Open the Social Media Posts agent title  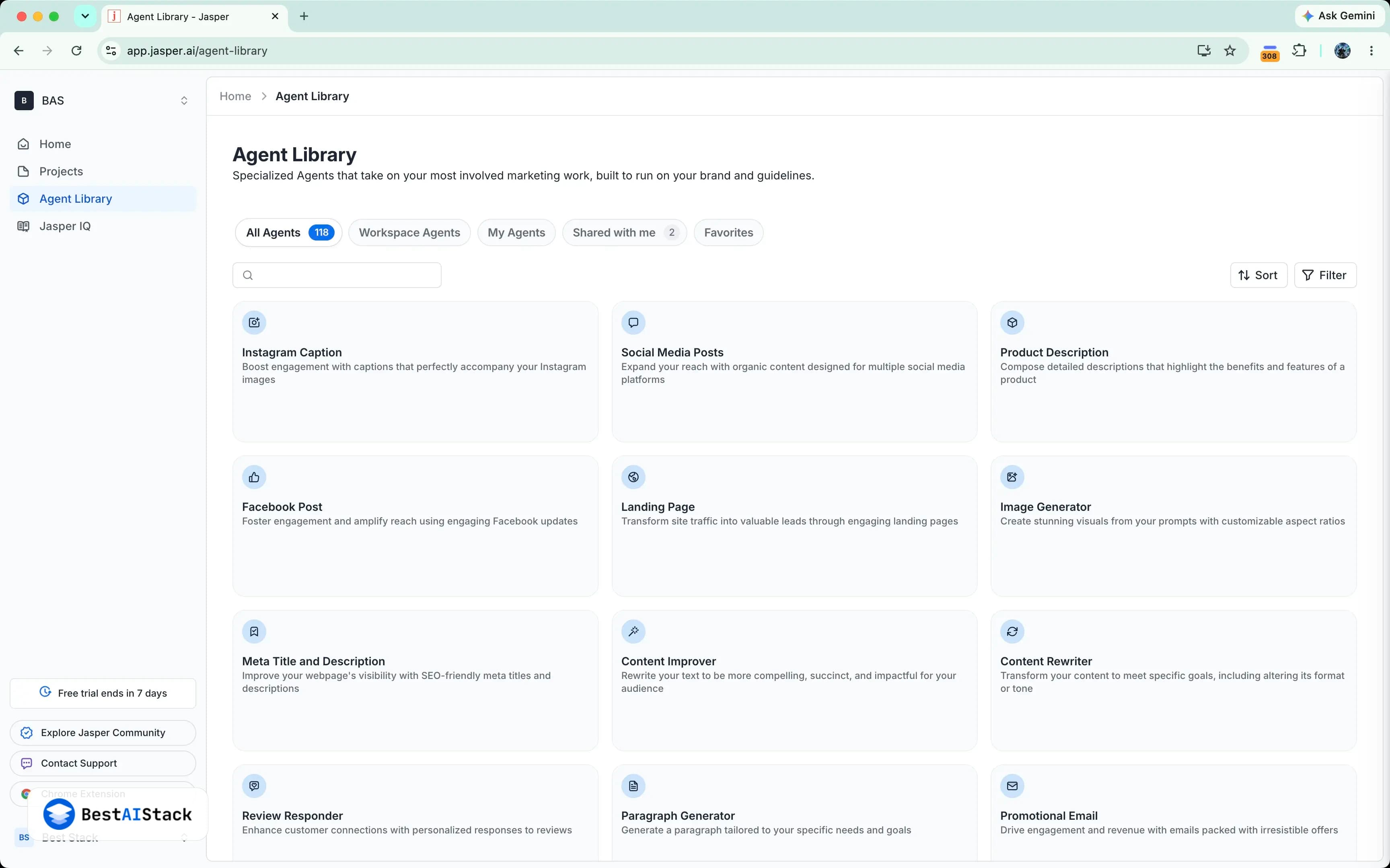pos(672,352)
